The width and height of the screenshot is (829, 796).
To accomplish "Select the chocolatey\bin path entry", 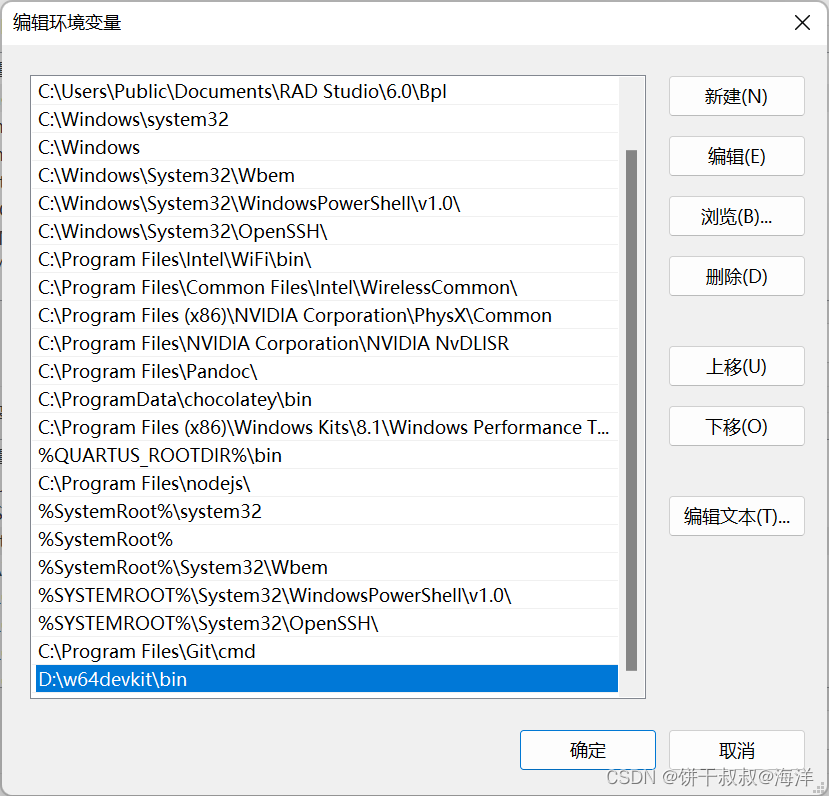I will [x=327, y=400].
